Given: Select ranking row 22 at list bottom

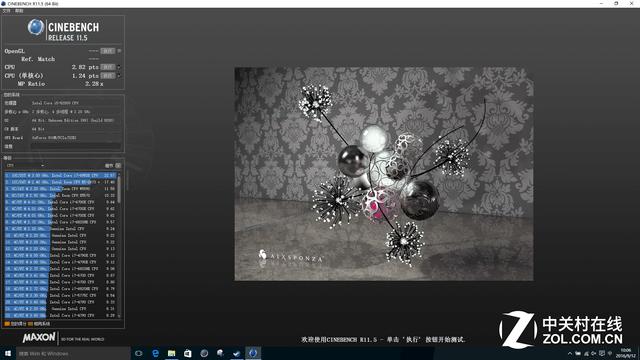Looking at the screenshot, I should click(60, 315).
